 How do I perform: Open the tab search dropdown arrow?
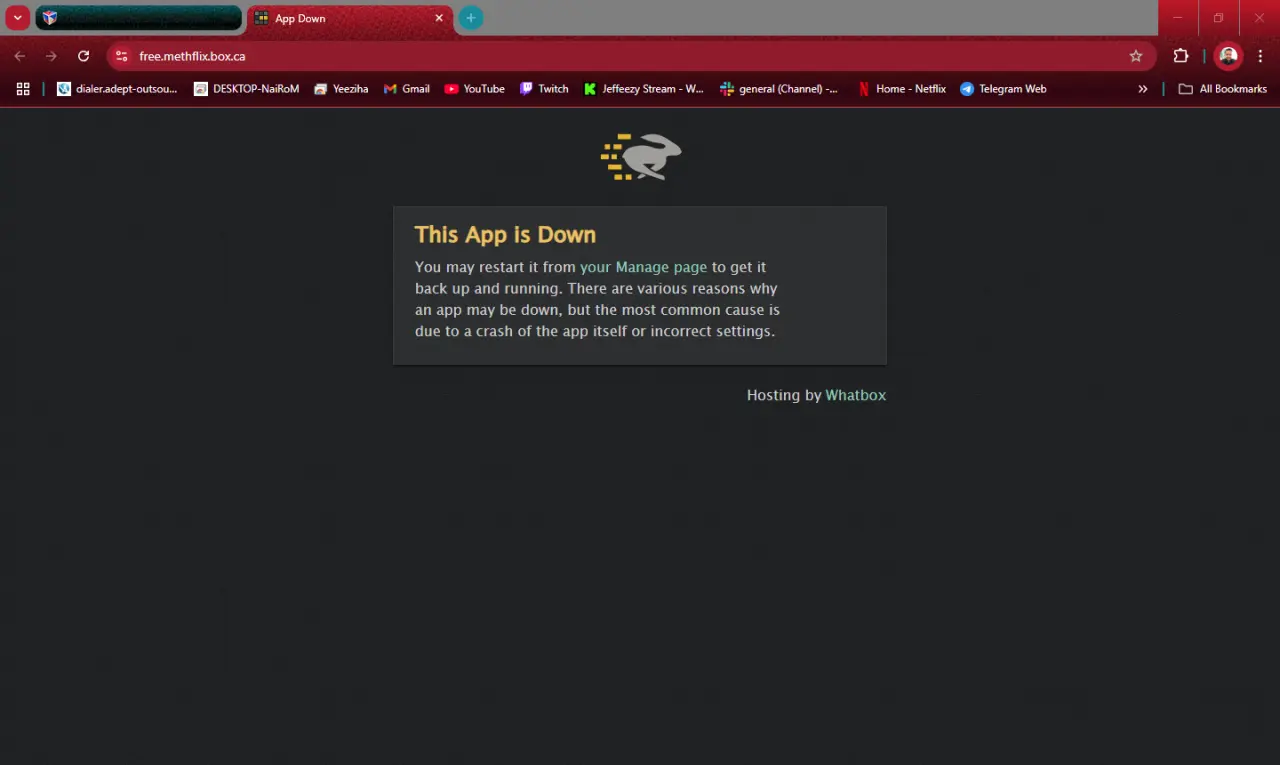click(x=18, y=18)
